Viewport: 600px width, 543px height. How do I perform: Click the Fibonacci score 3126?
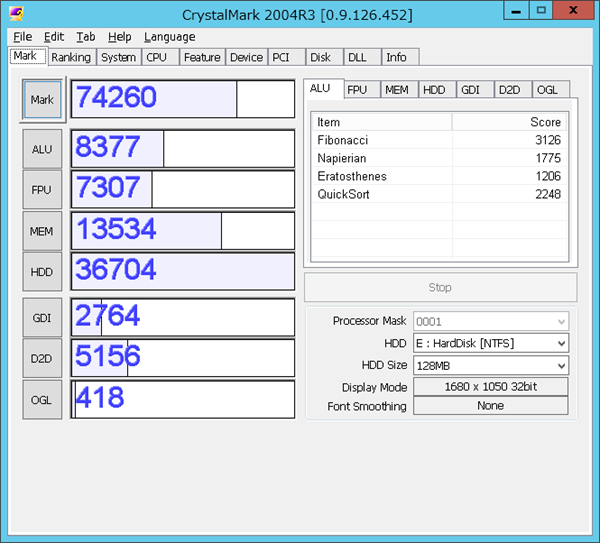[548, 140]
